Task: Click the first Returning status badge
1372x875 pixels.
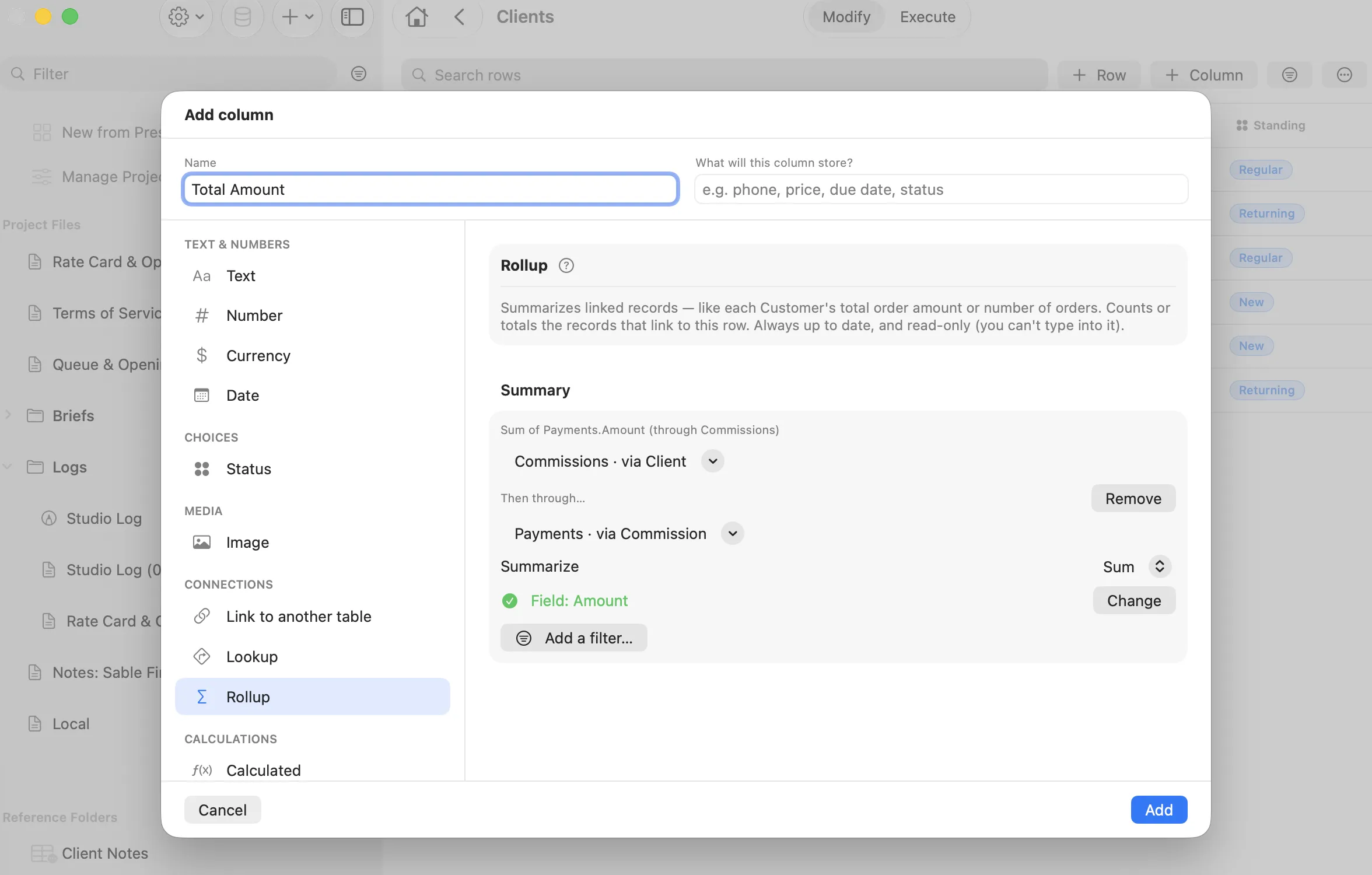Action: (1266, 213)
